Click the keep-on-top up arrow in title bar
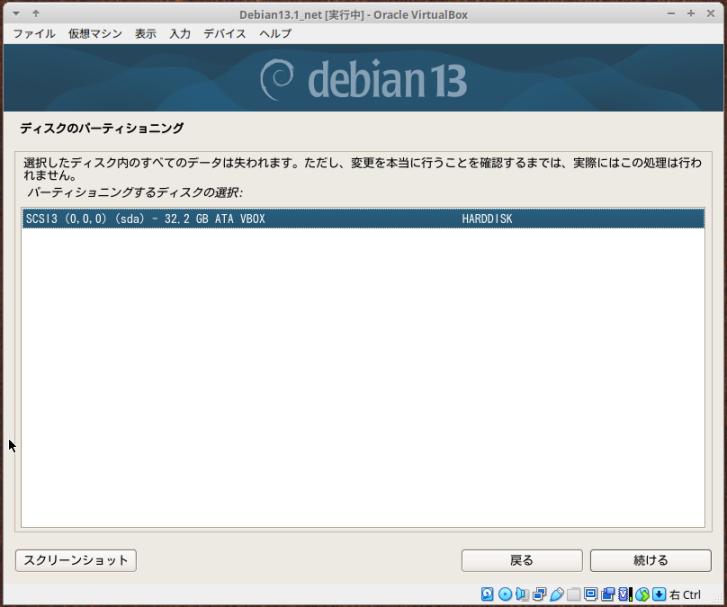The image size is (727, 607). [x=36, y=13]
